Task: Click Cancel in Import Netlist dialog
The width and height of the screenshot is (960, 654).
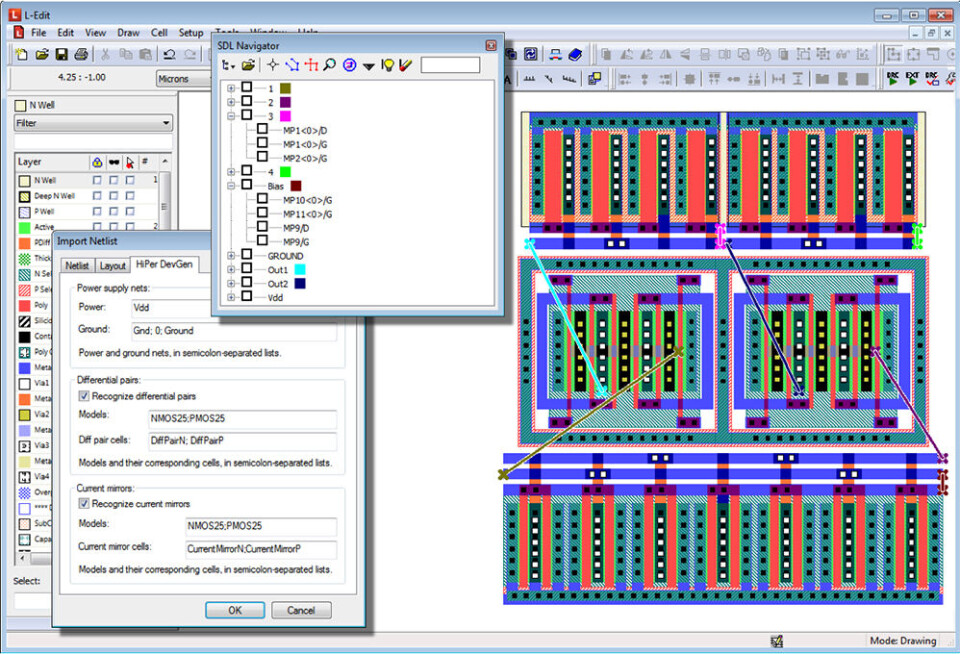Action: pyautogui.click(x=301, y=610)
